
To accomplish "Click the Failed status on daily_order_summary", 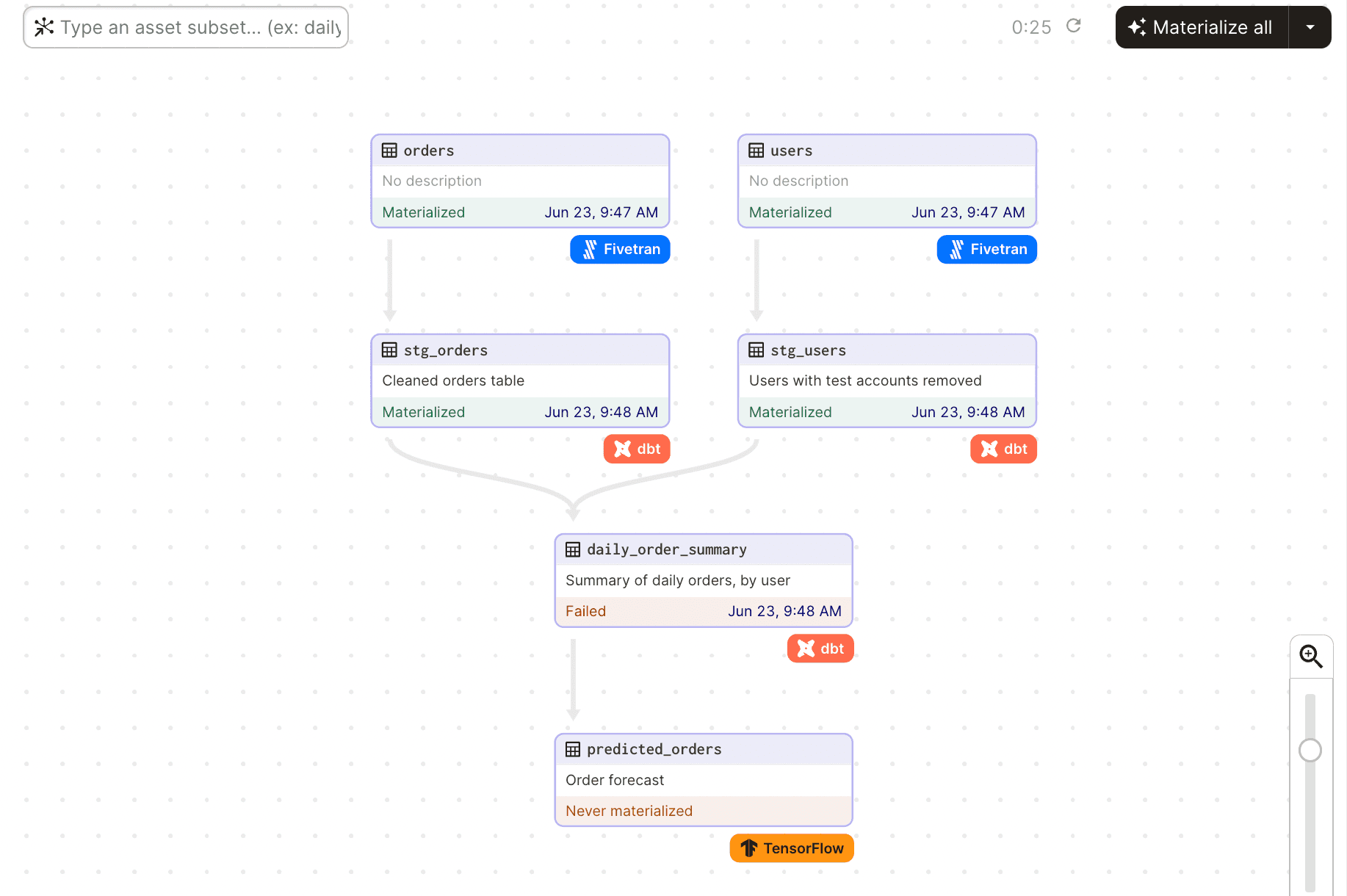I will pos(585,610).
